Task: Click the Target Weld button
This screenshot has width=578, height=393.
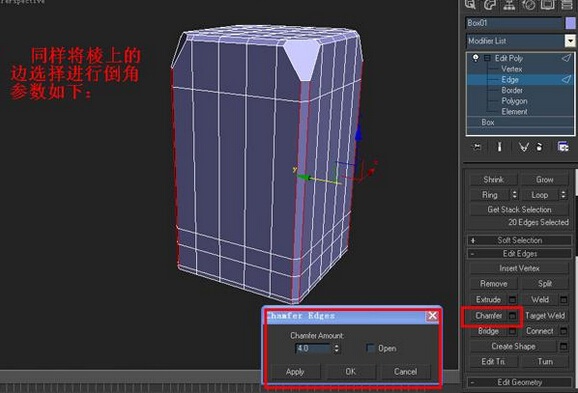Action: (544, 316)
